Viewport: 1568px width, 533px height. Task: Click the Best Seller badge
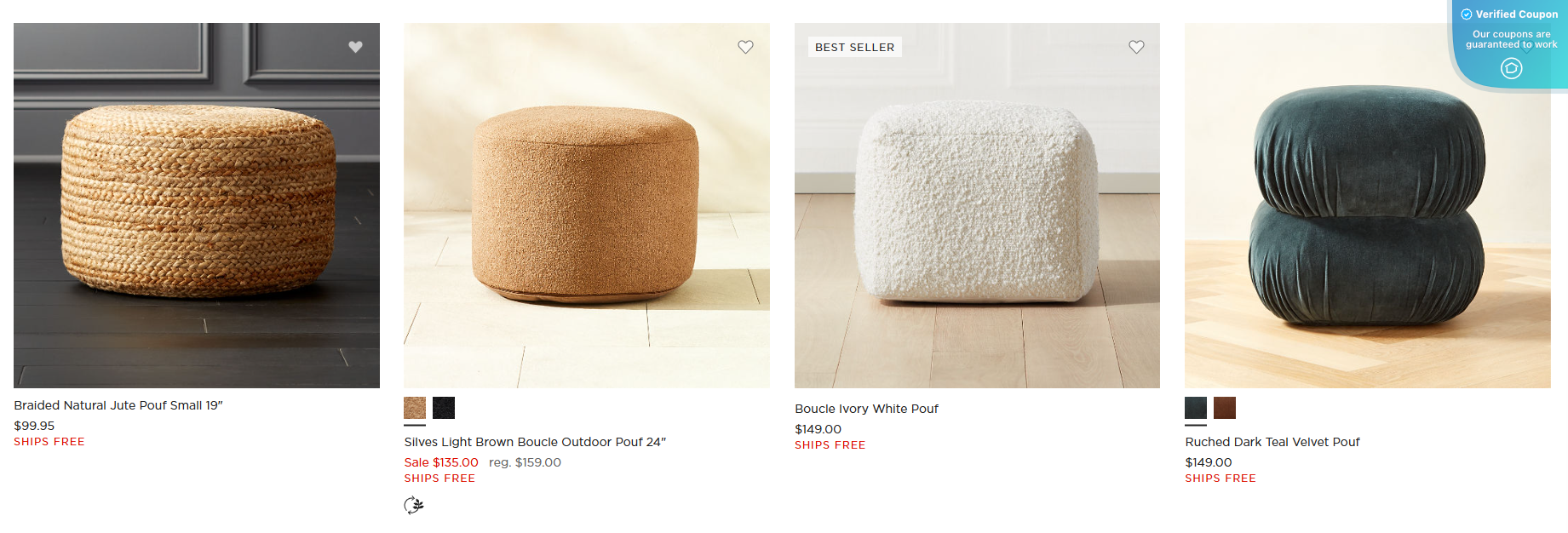tap(854, 47)
